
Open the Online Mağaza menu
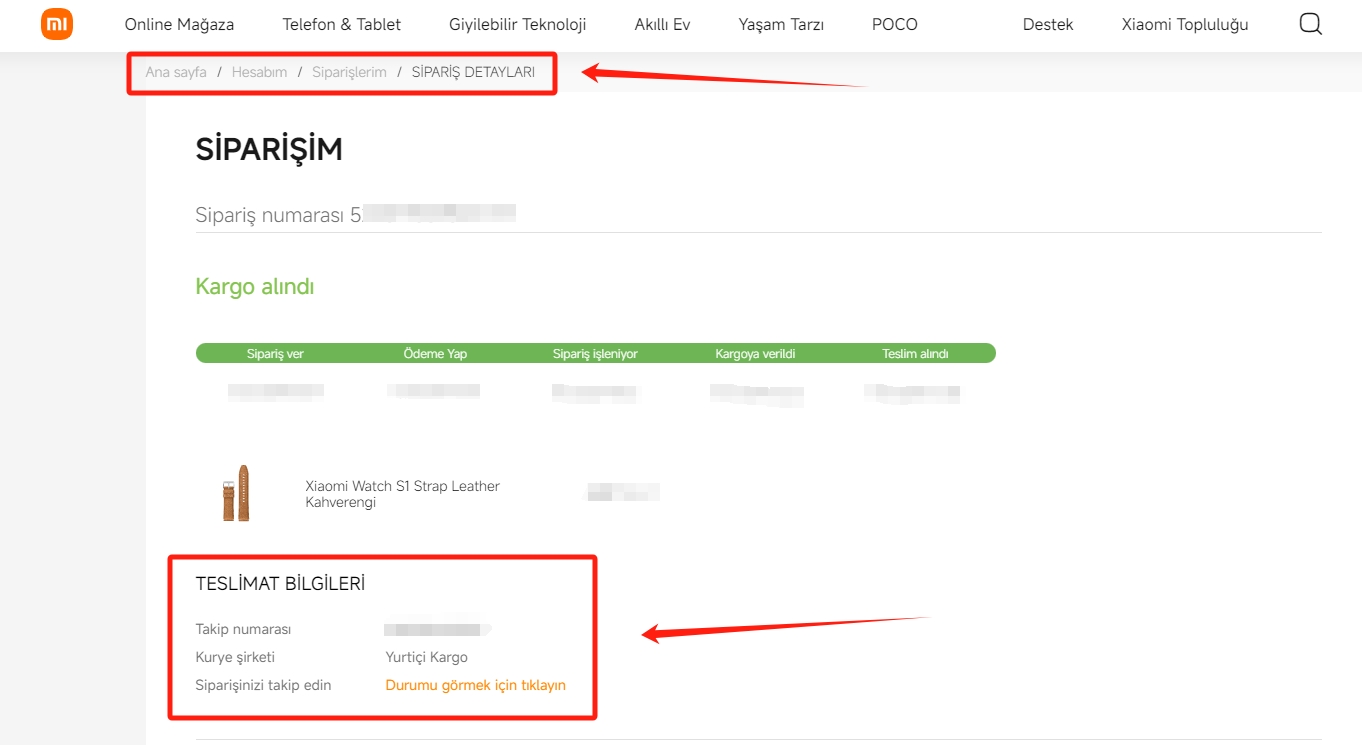179,24
